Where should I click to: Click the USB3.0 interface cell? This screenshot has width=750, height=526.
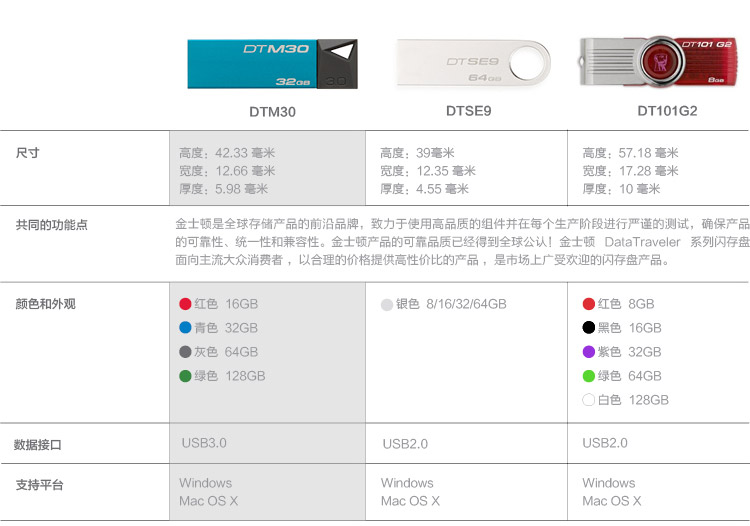click(204, 442)
